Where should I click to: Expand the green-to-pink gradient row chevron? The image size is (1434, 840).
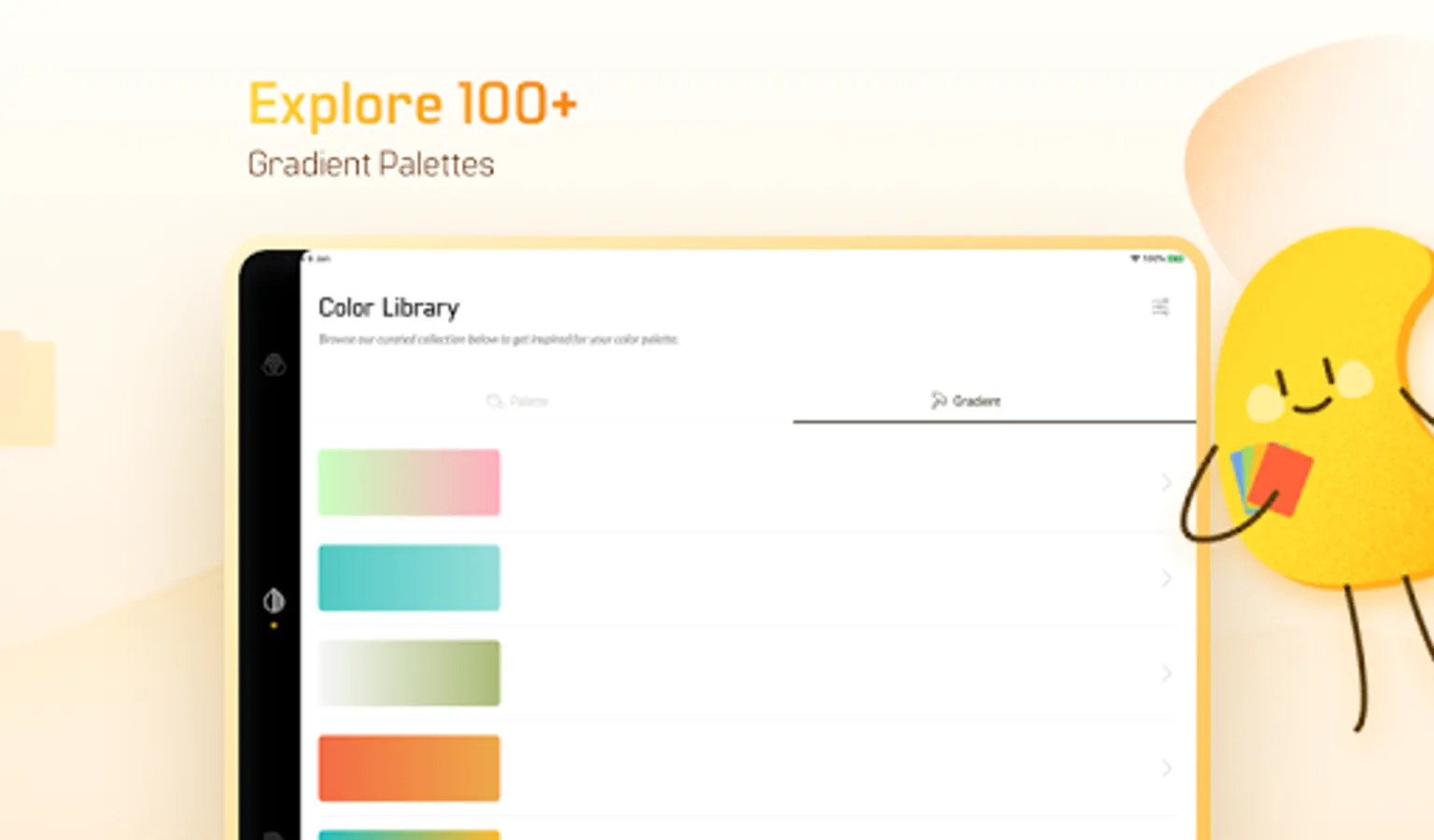[1166, 483]
